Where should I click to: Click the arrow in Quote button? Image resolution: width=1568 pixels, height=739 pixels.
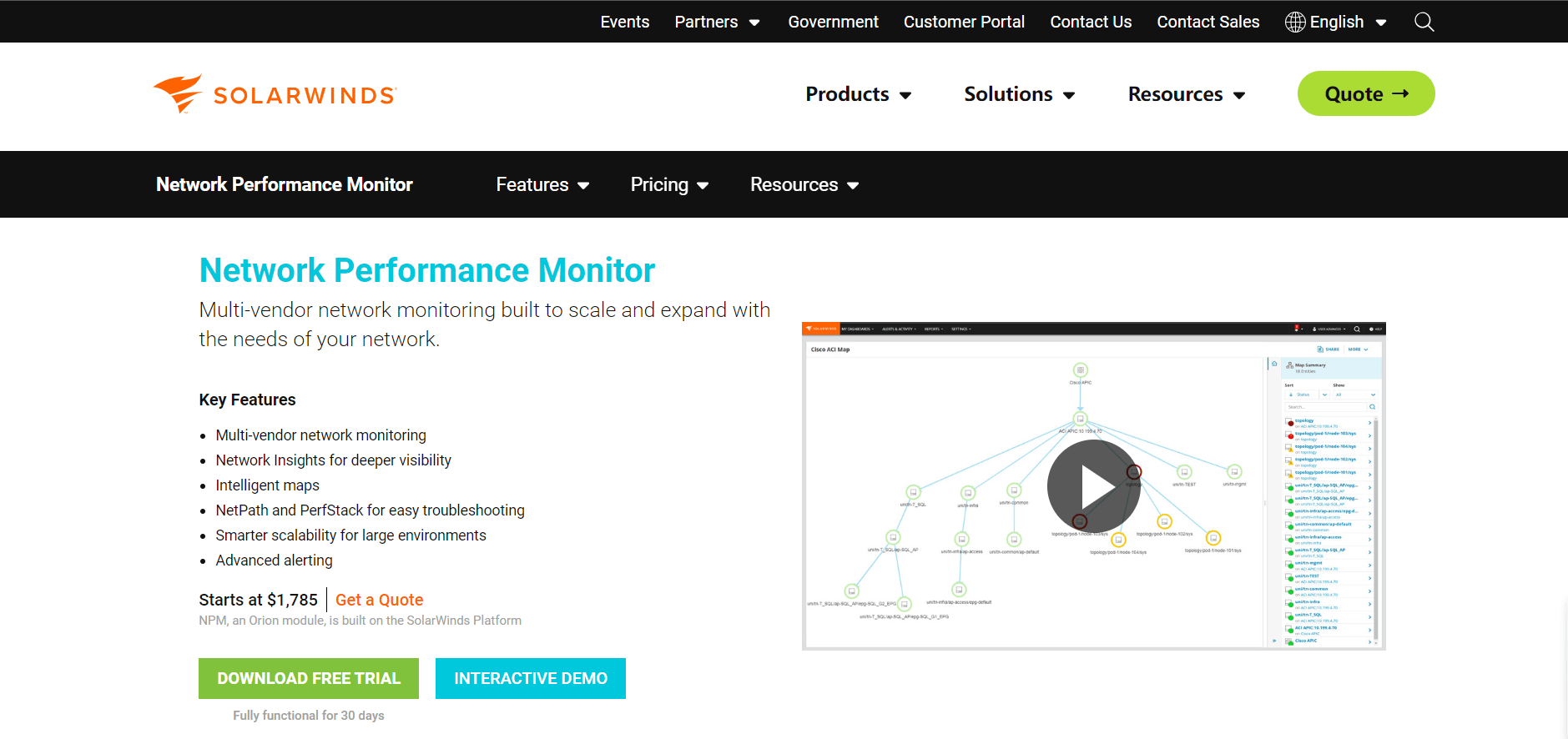point(1400,93)
